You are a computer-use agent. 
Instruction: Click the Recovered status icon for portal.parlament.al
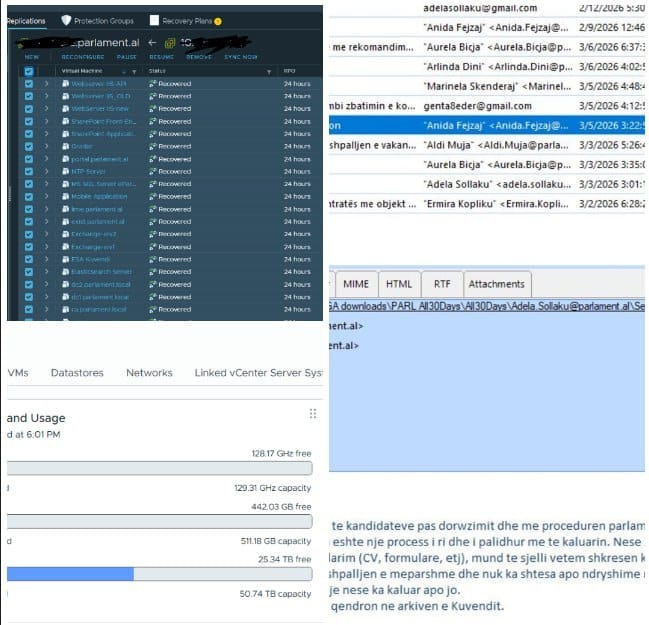151,159
